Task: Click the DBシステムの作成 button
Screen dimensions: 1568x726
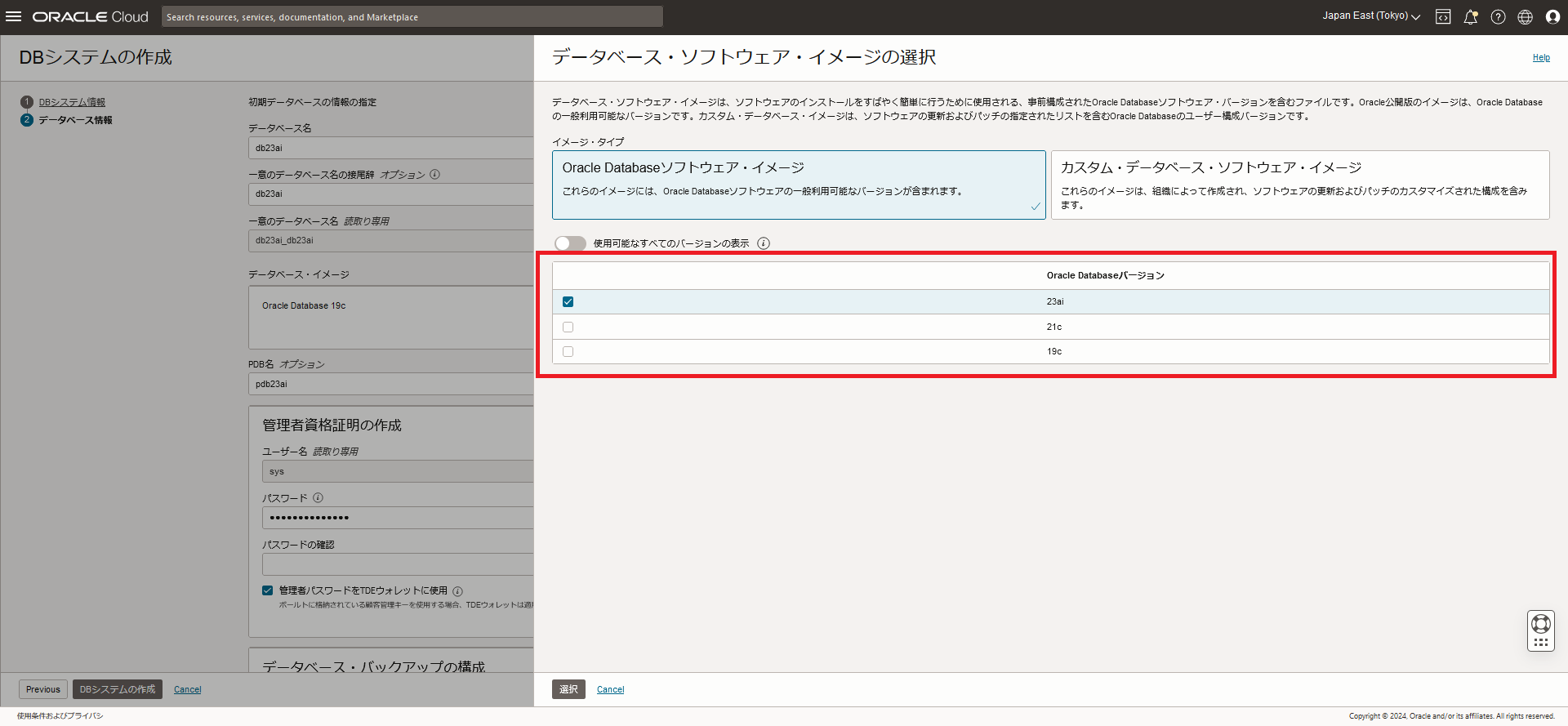Action: point(118,689)
